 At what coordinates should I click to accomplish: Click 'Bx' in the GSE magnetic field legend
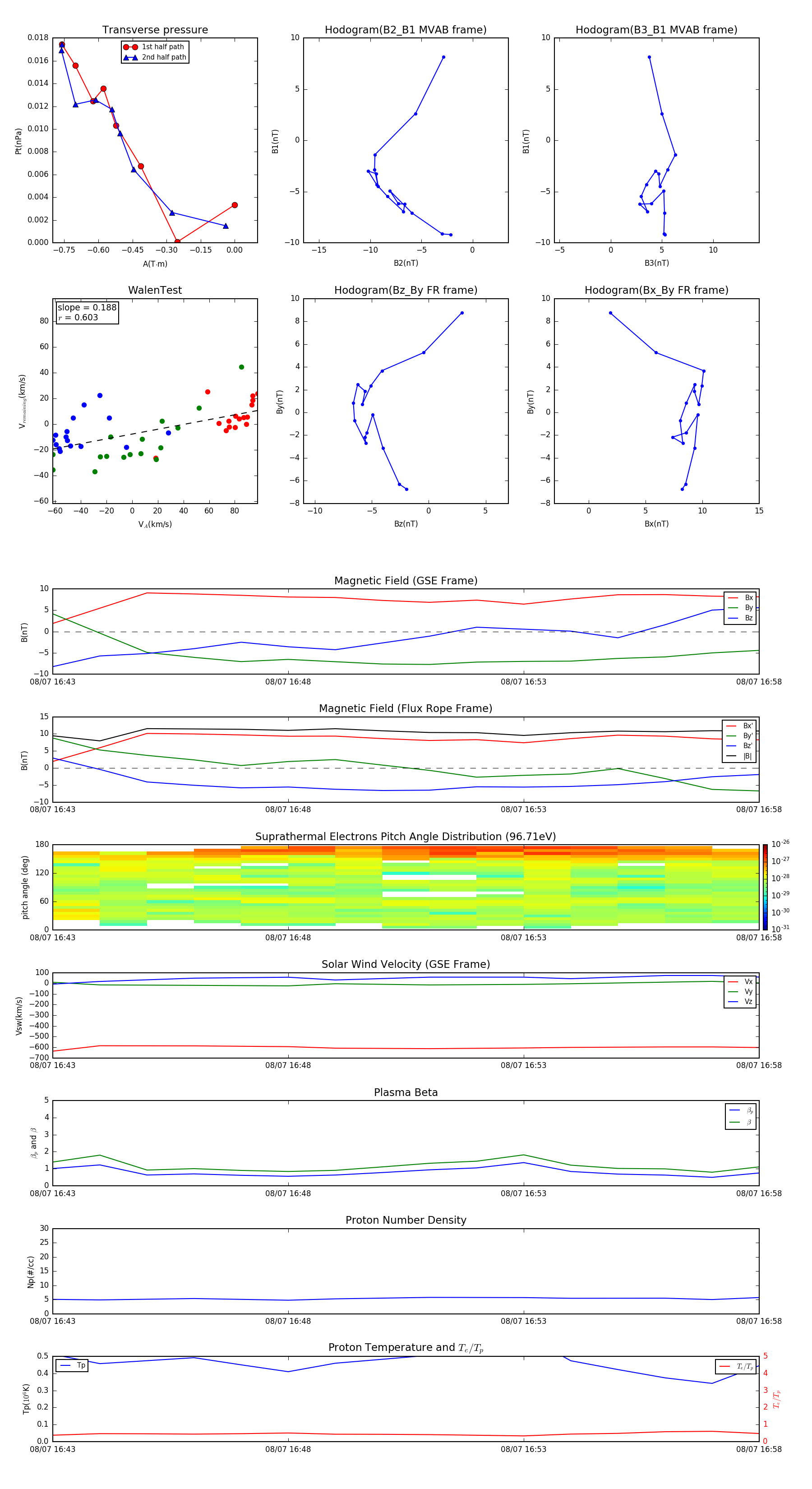point(740,598)
